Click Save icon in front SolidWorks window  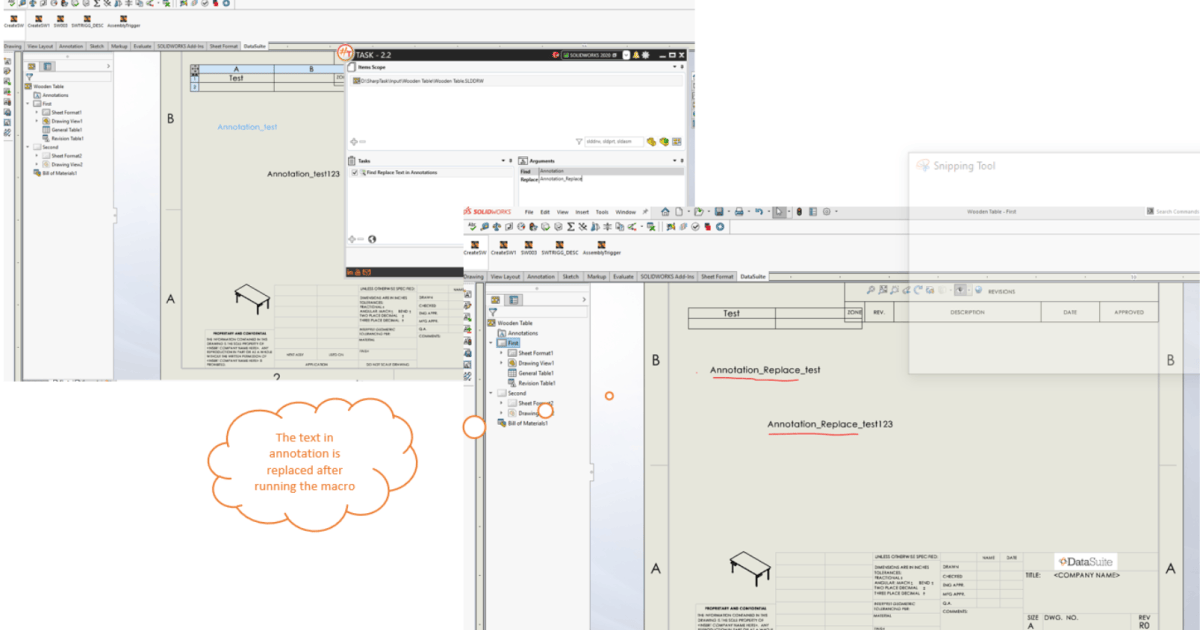coord(719,212)
